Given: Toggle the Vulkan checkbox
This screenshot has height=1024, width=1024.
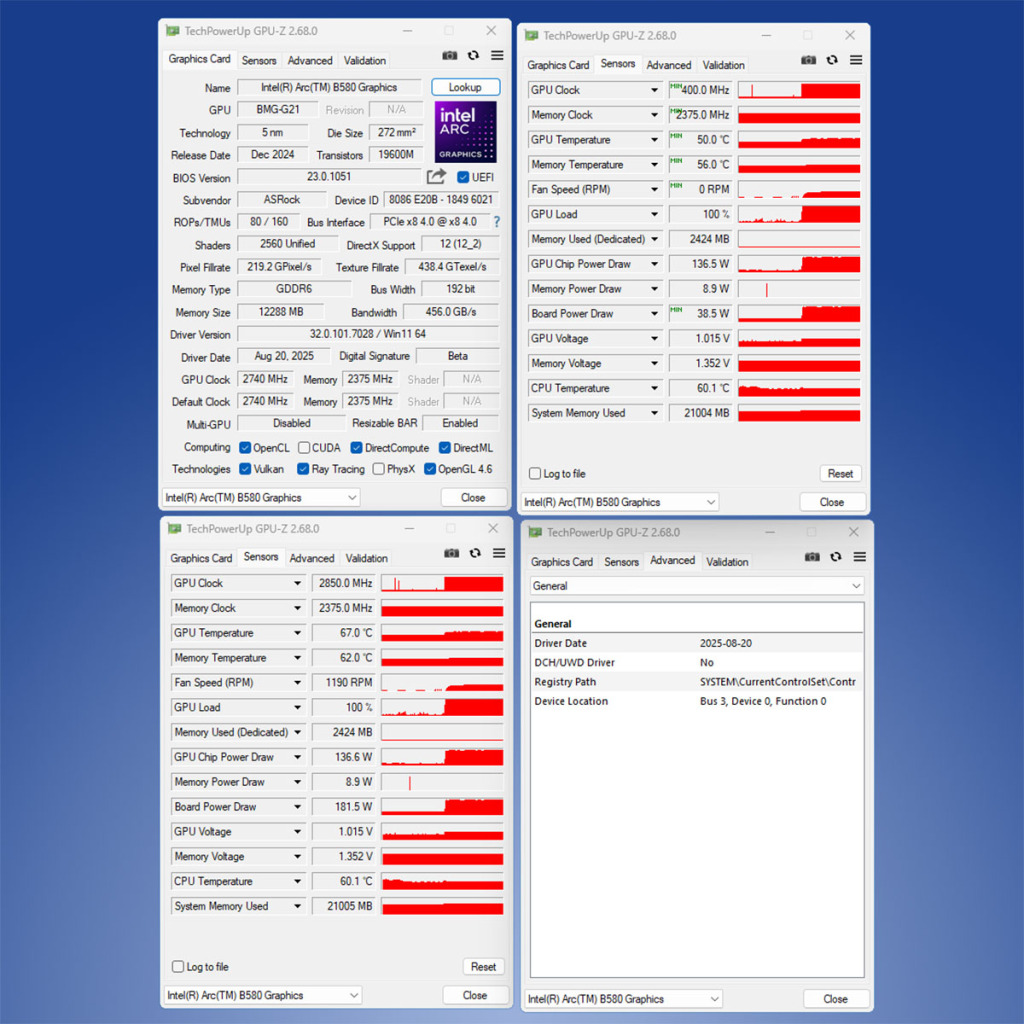Looking at the screenshot, I should [245, 469].
